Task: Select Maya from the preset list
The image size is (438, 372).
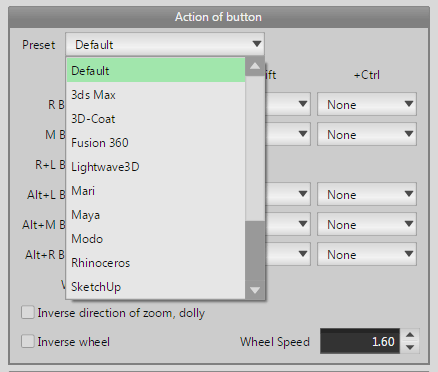Action: click(156, 215)
